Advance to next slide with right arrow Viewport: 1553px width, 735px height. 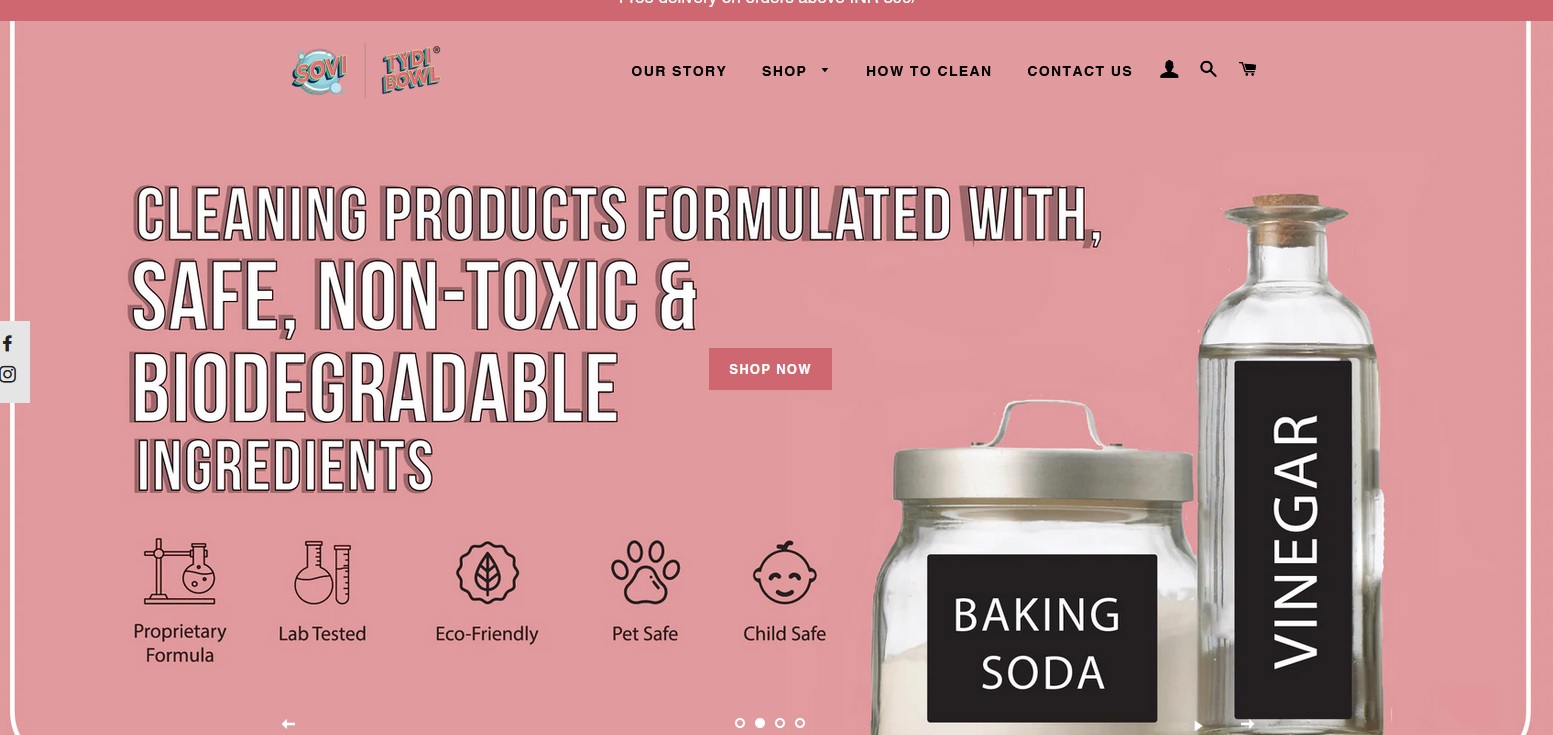tap(1247, 724)
